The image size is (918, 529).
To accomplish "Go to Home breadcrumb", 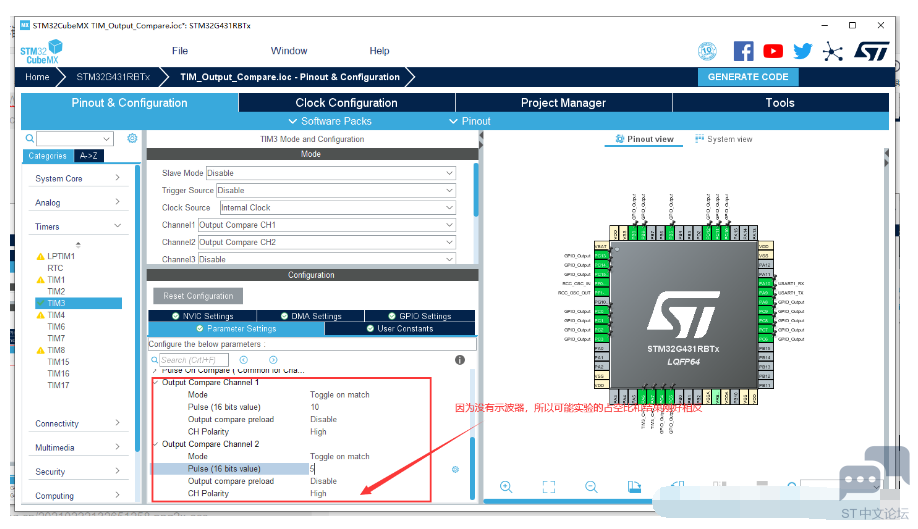I will click(x=37, y=77).
